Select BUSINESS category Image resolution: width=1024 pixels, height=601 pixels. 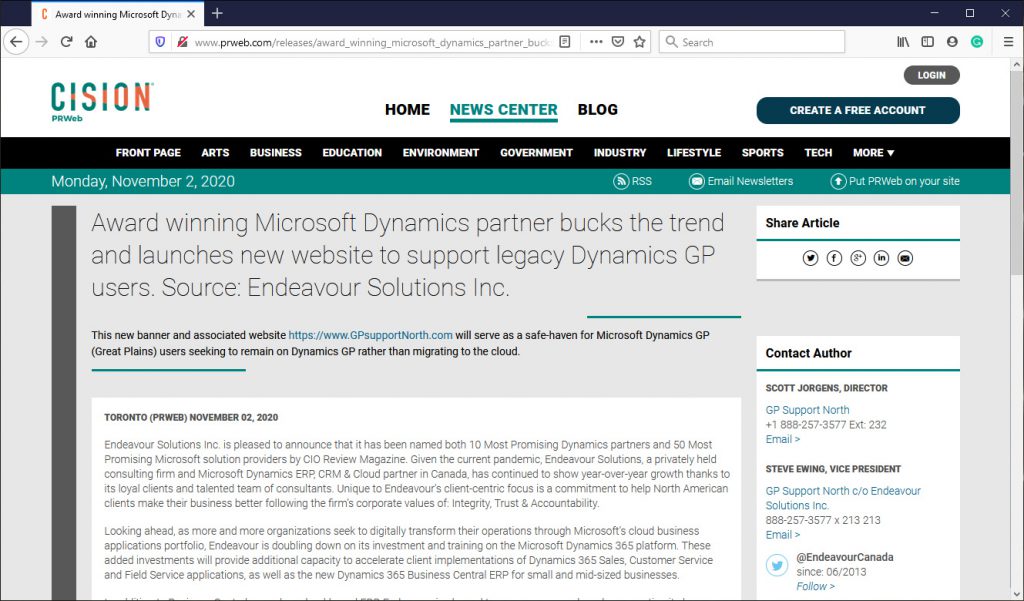[x=276, y=152]
